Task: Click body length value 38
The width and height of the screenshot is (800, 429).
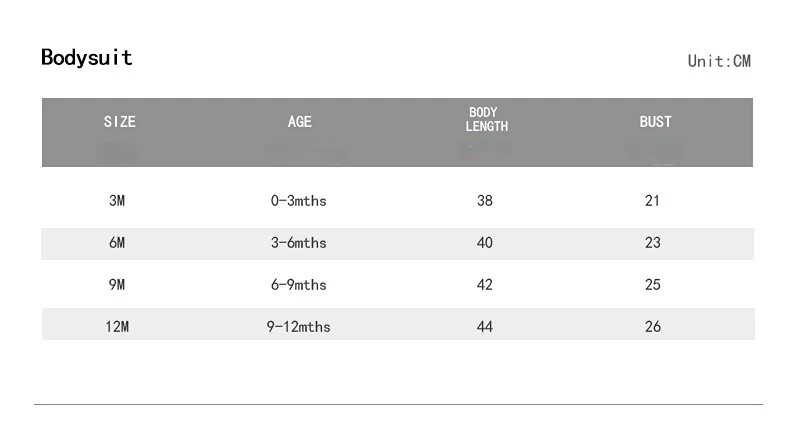Action: (485, 200)
